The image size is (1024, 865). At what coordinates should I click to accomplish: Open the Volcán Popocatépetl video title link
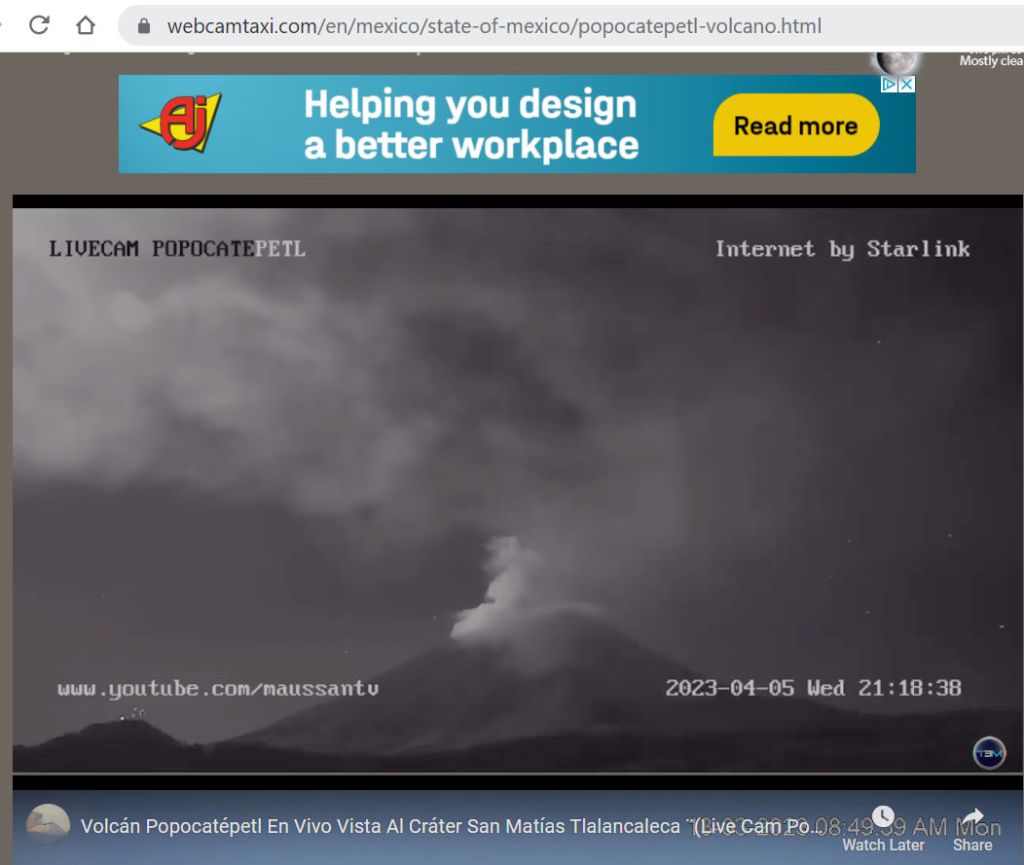(x=380, y=826)
